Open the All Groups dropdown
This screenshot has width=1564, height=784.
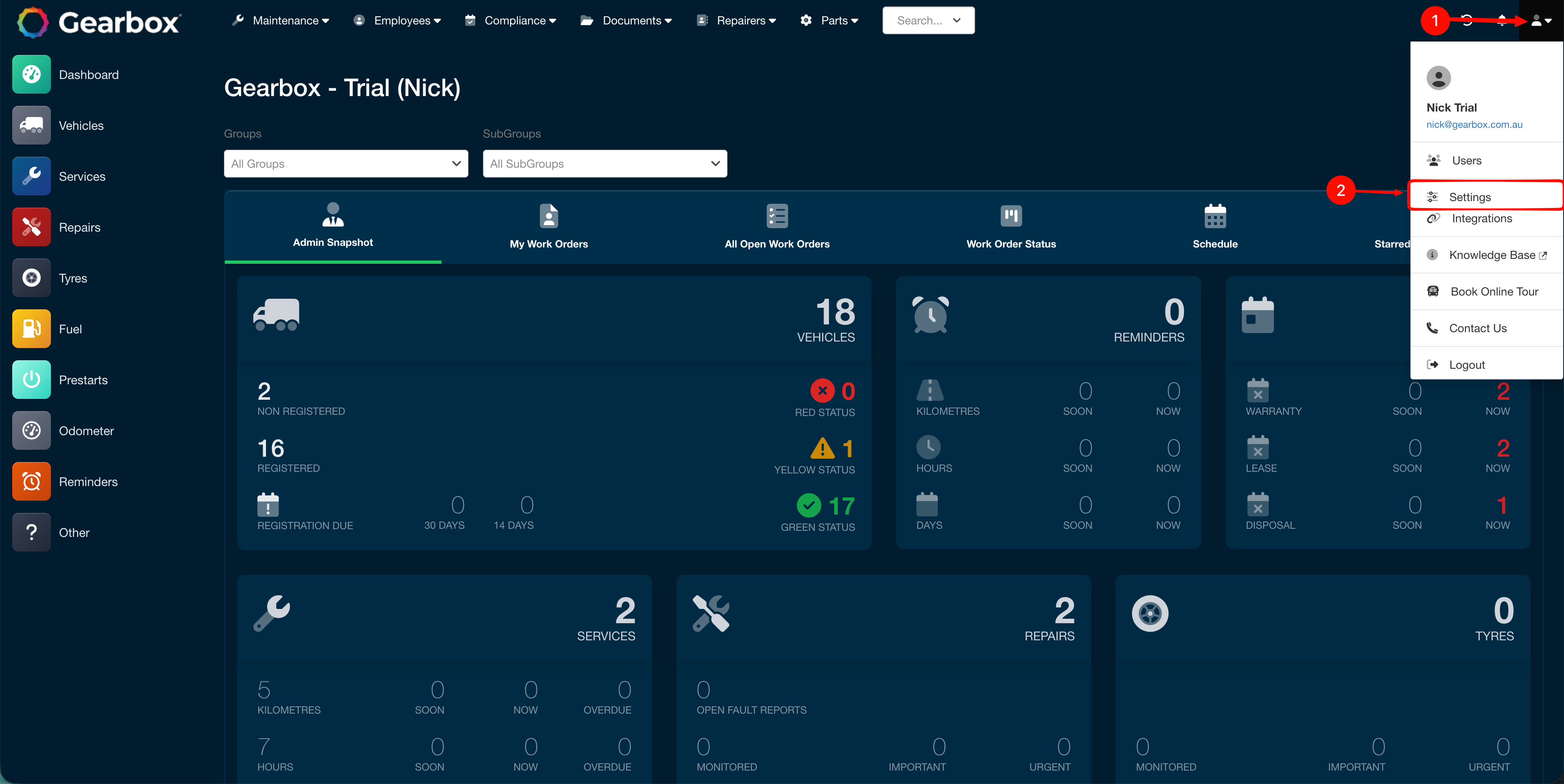(x=346, y=164)
